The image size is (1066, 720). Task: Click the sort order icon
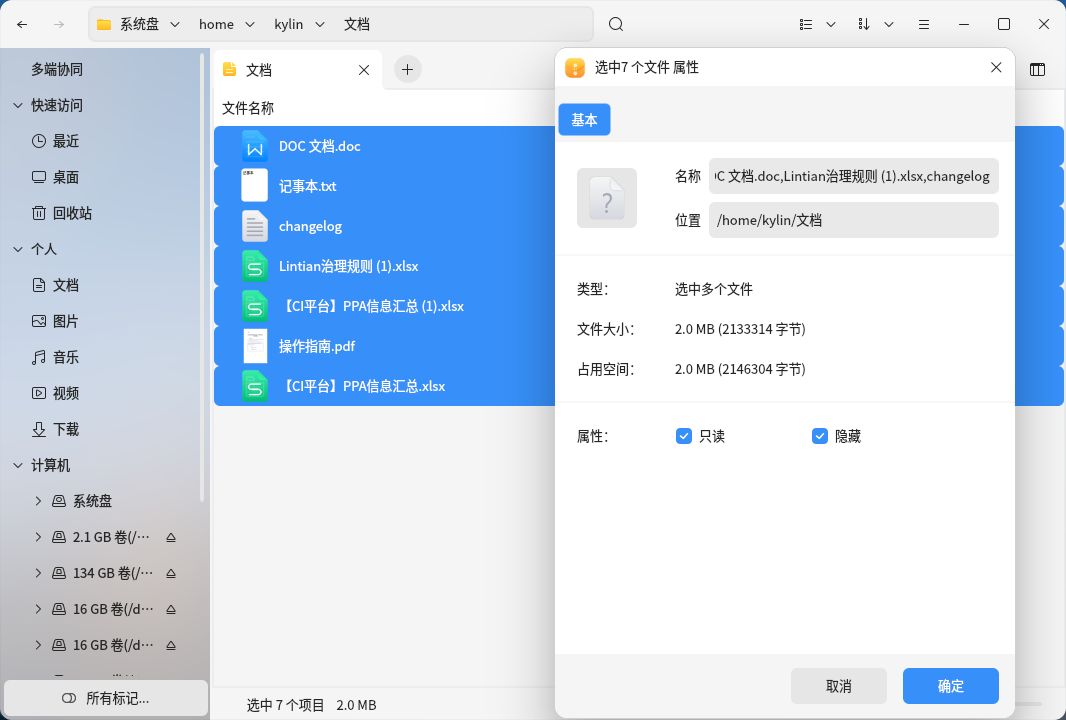[863, 24]
